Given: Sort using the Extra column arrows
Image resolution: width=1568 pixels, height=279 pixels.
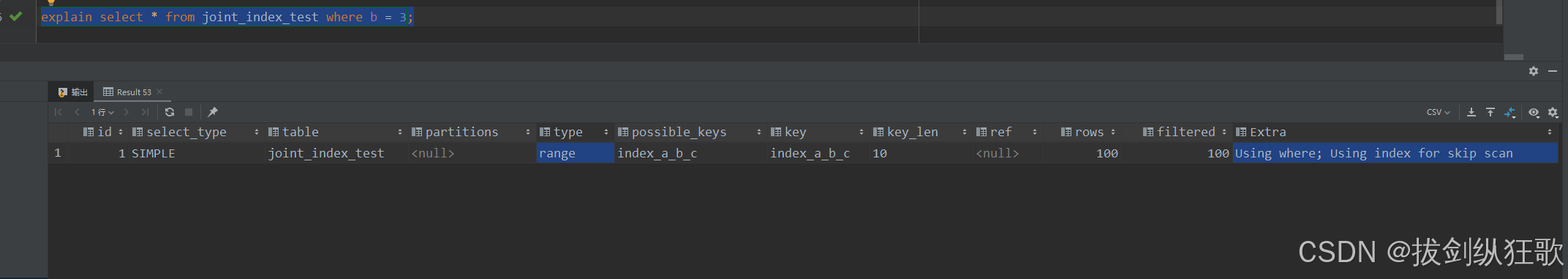Looking at the screenshot, I should [1550, 132].
